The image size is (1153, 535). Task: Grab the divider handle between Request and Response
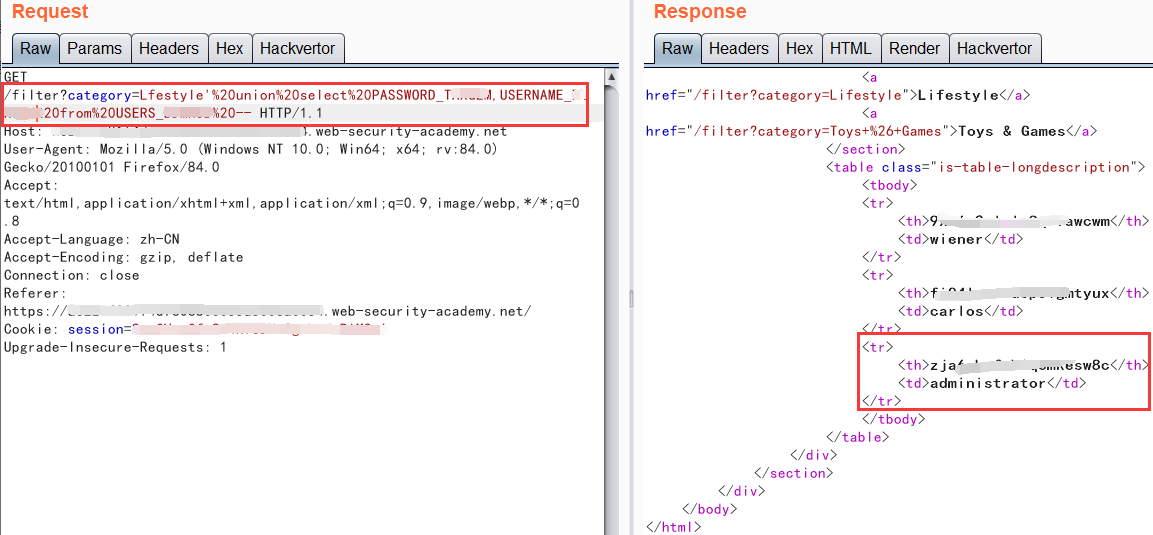630,298
